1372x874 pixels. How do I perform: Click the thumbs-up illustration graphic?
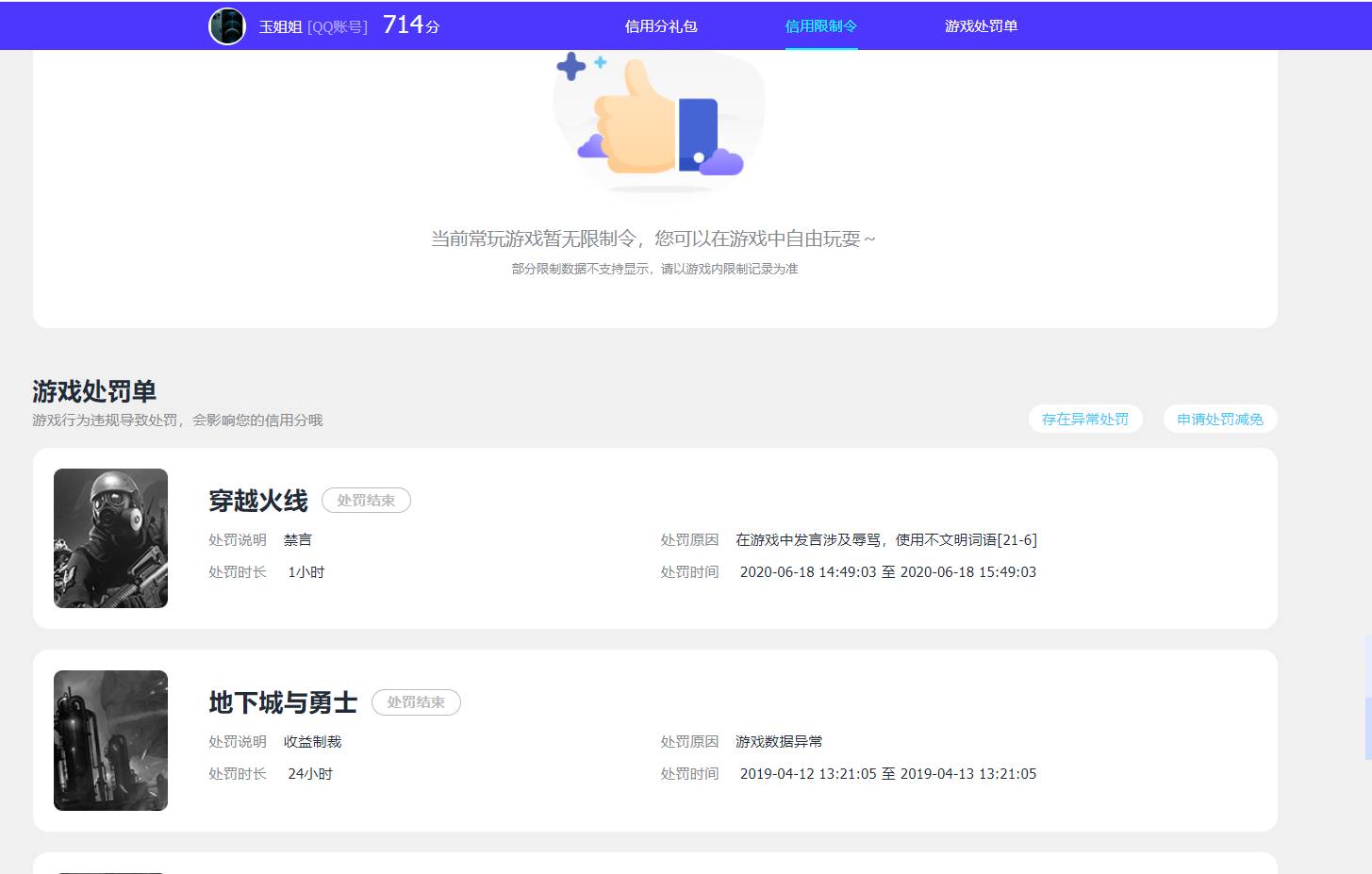658,127
